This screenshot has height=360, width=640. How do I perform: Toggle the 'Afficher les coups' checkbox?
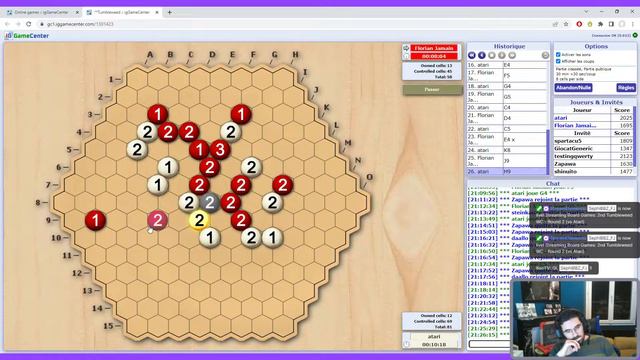tap(558, 61)
